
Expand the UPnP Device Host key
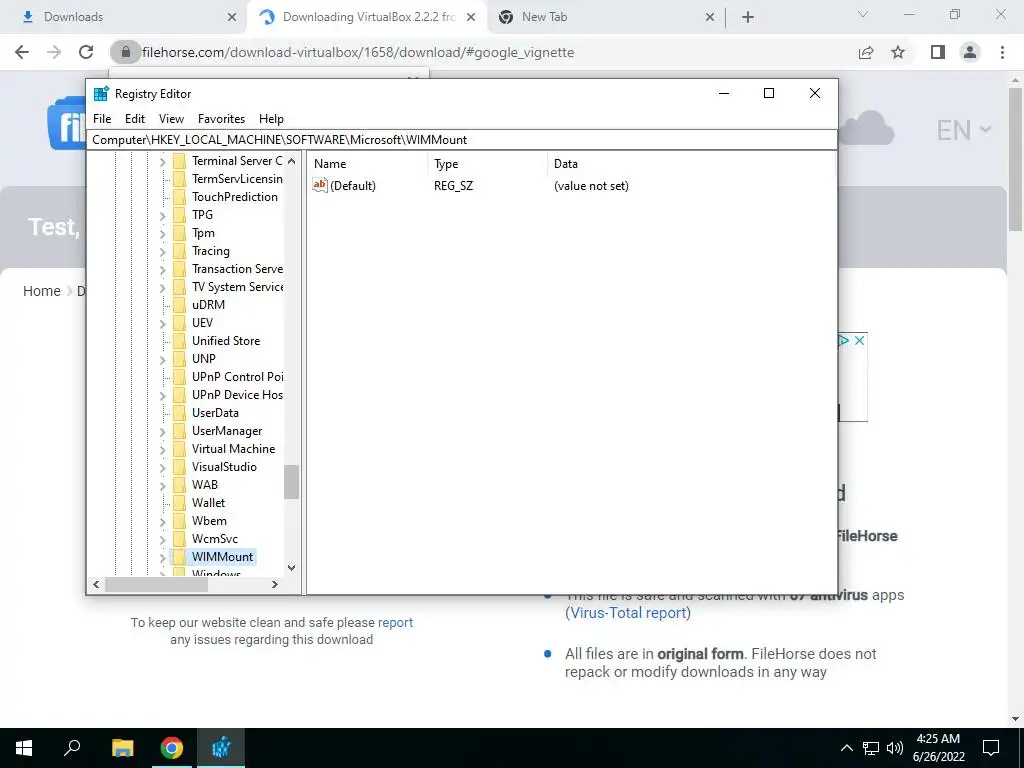click(163, 395)
